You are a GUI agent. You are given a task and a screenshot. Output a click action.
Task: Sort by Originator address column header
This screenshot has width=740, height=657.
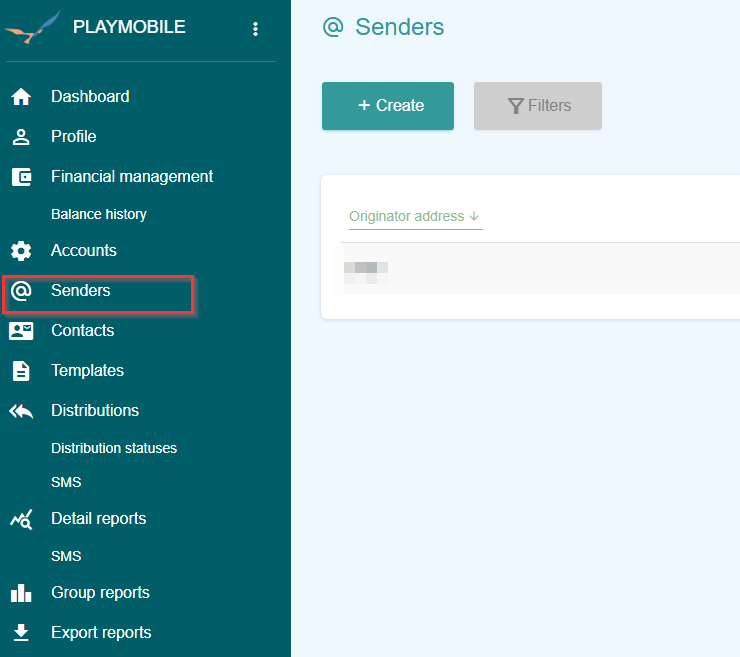click(x=414, y=217)
